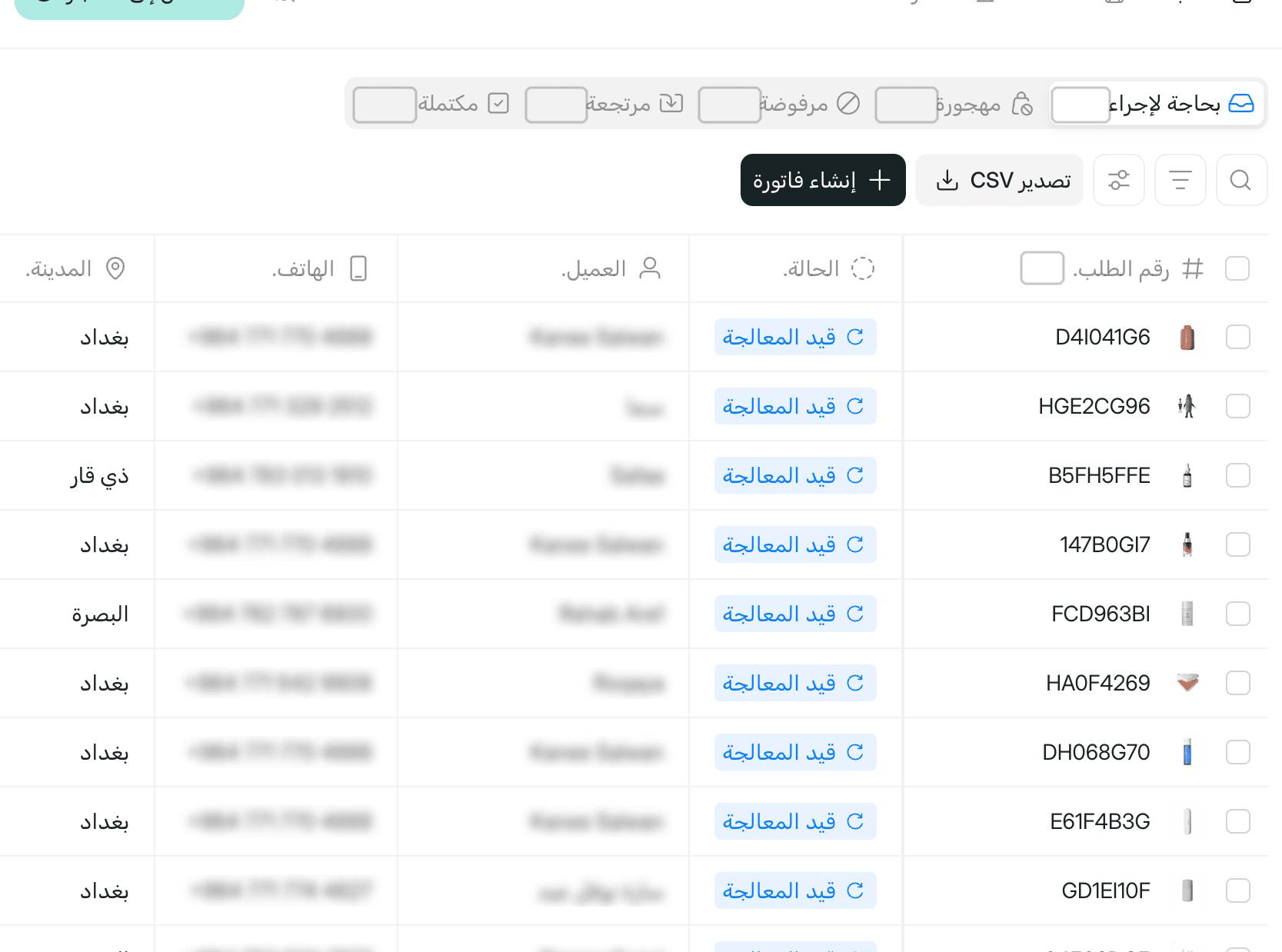The width and height of the screenshot is (1282, 952).
Task: Switch to مرفوضة tab
Action: [779, 104]
